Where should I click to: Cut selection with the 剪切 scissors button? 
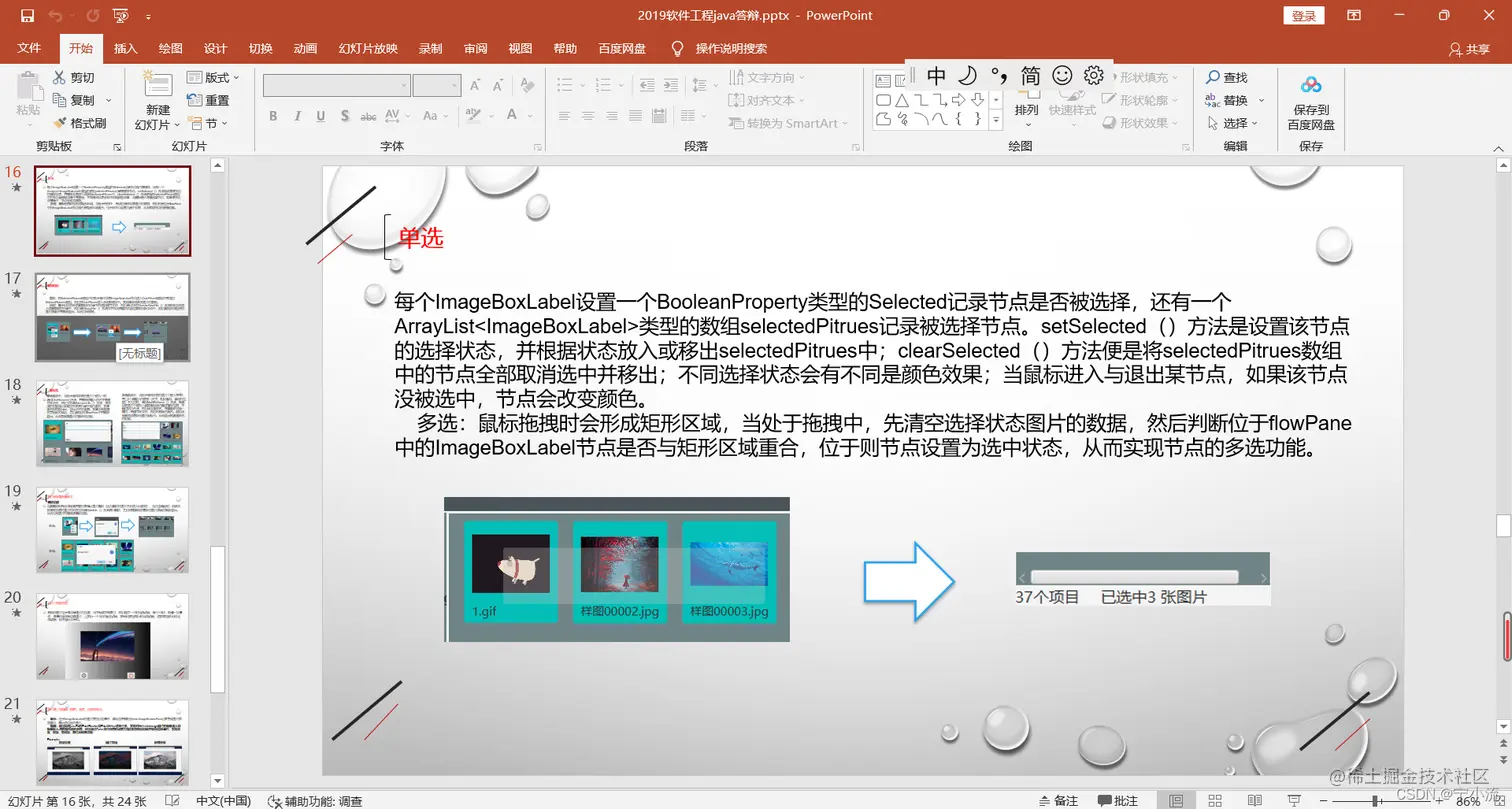coord(74,77)
